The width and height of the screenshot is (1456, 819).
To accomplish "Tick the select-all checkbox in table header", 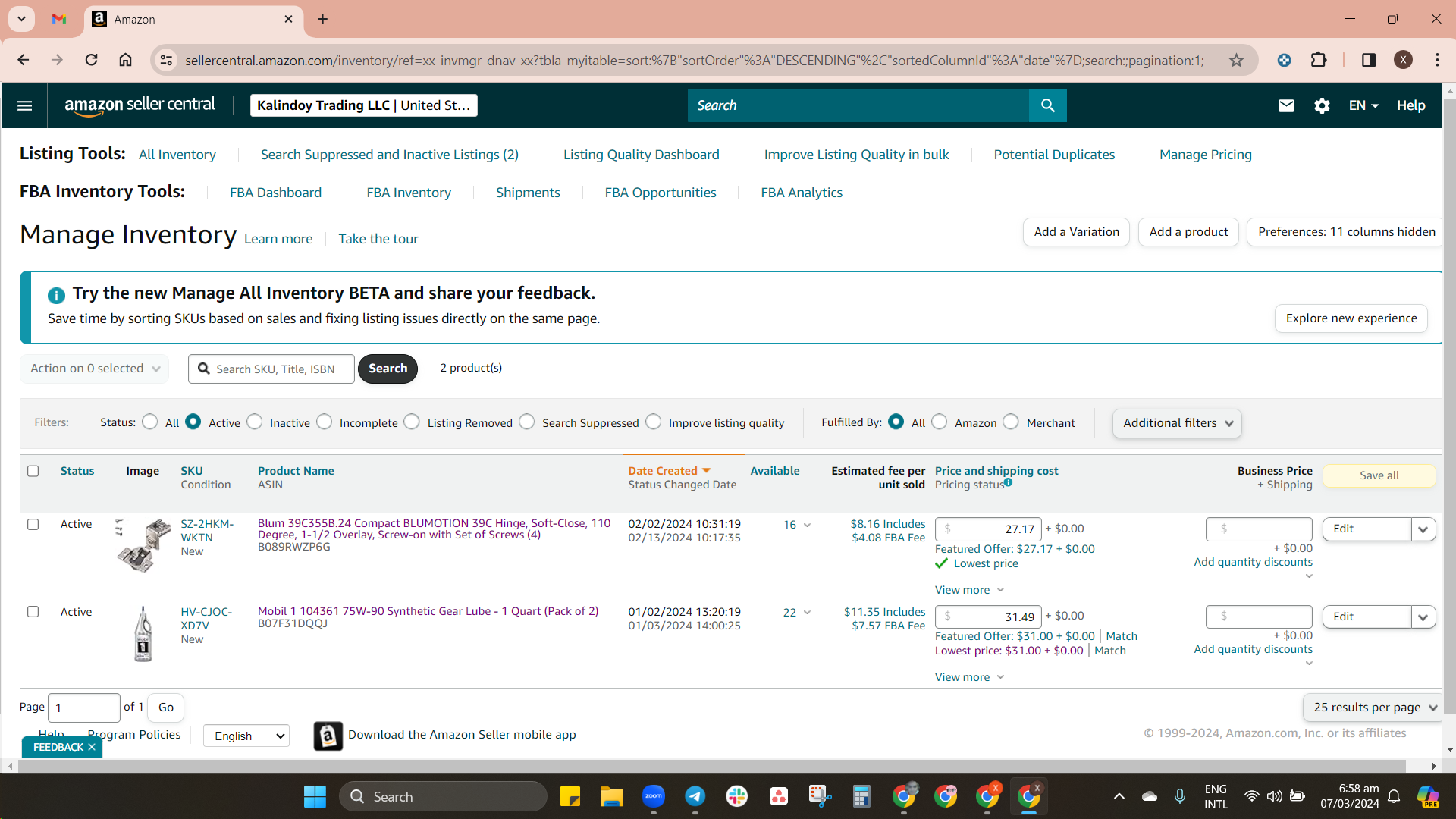I will 33,471.
